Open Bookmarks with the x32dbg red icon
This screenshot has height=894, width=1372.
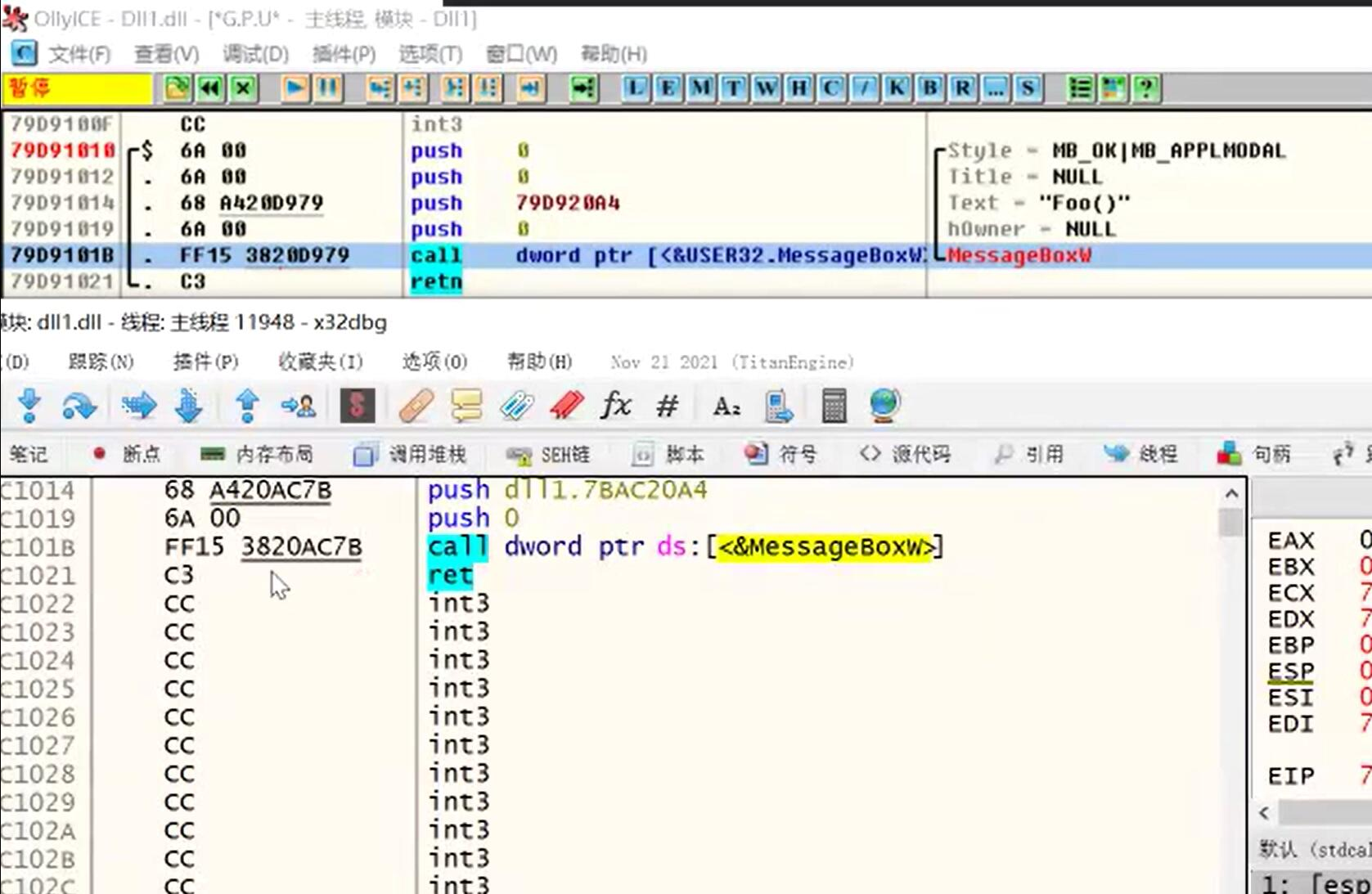(x=567, y=405)
